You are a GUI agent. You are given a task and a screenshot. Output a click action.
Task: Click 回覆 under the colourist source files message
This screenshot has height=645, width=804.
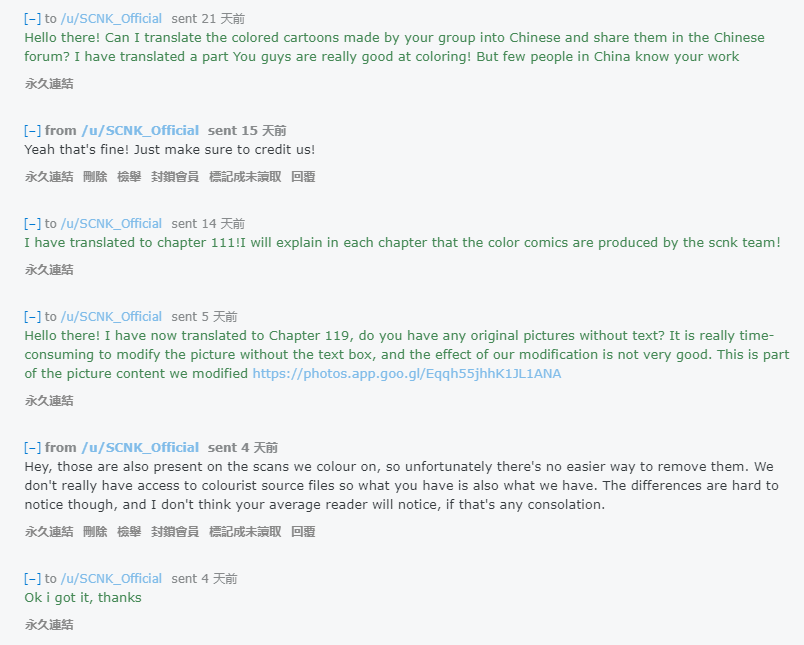point(303,532)
